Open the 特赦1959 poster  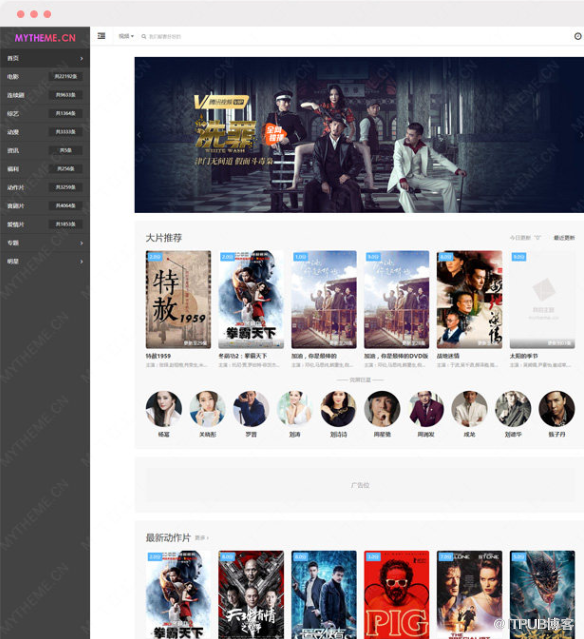tap(179, 300)
